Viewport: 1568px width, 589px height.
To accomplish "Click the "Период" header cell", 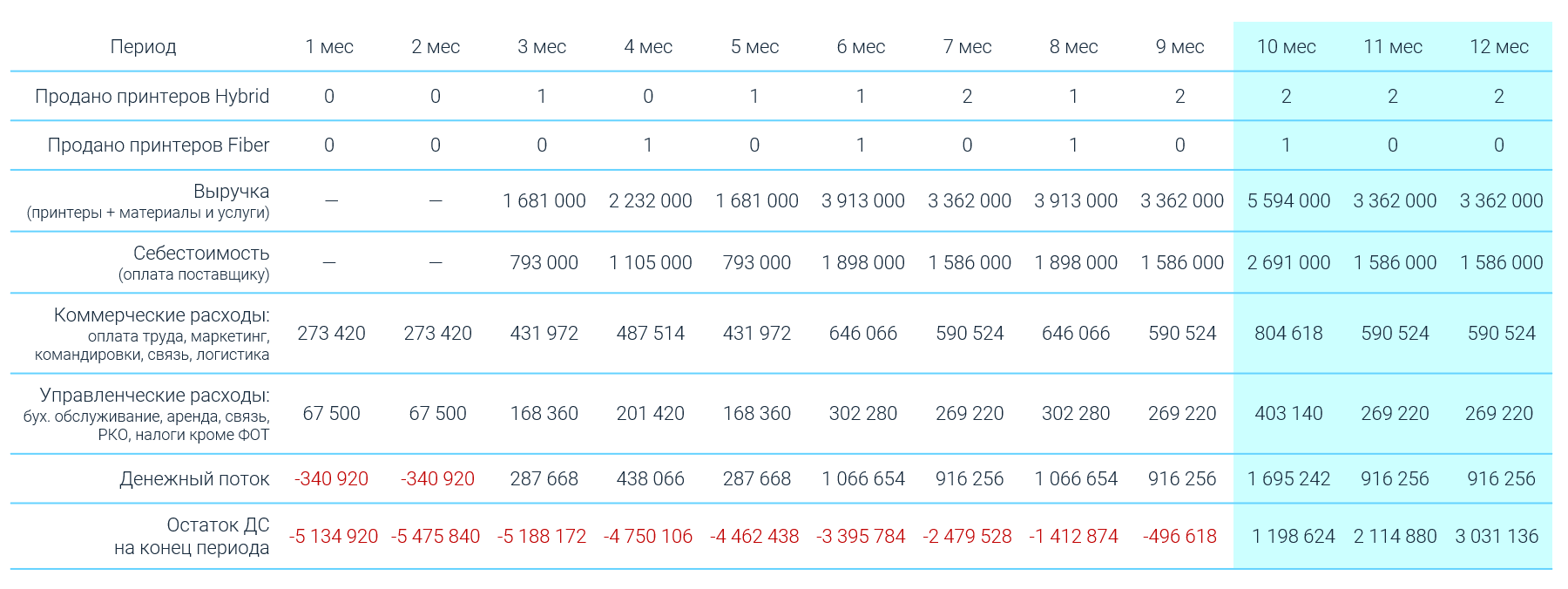I will (143, 47).
